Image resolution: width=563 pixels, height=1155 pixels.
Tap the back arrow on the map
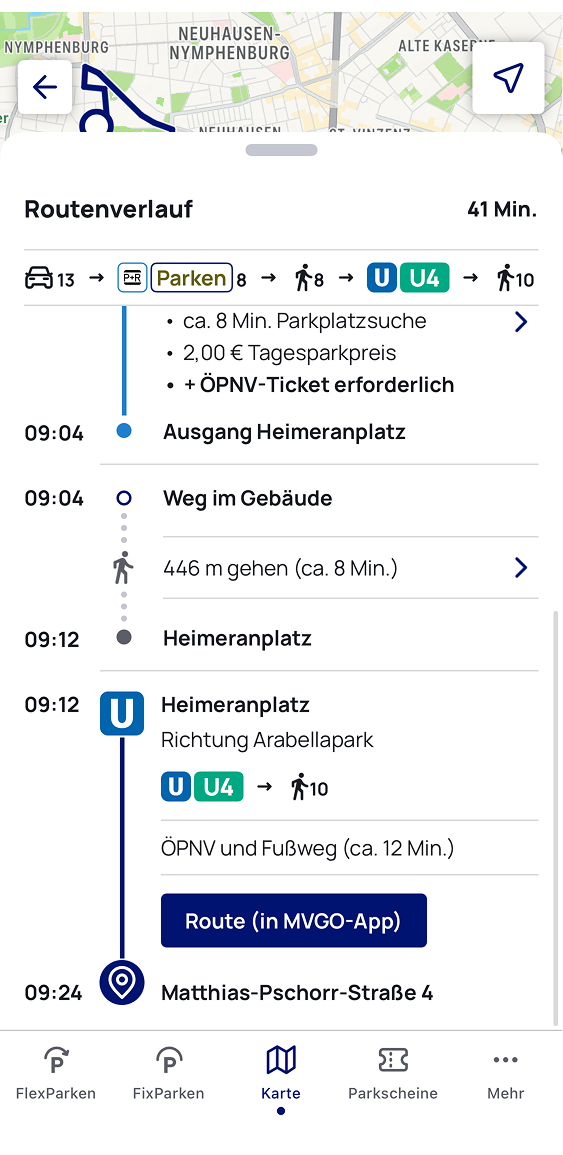click(45, 87)
